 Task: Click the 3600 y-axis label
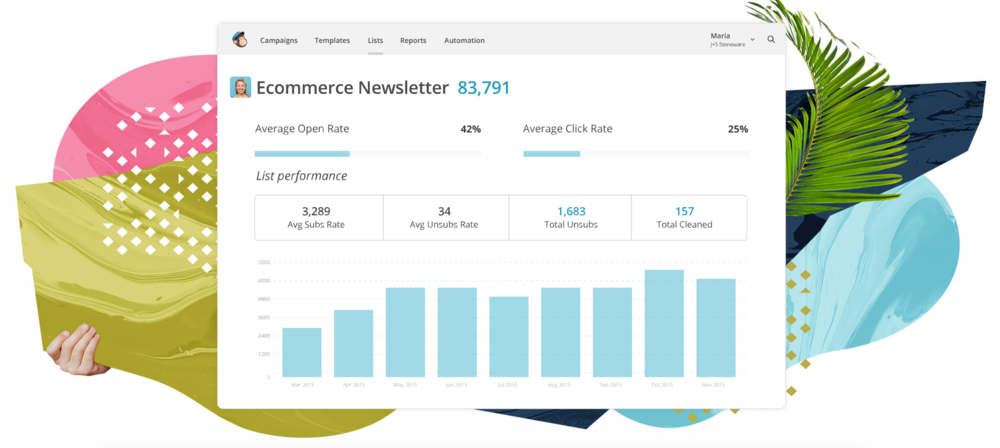(x=264, y=317)
